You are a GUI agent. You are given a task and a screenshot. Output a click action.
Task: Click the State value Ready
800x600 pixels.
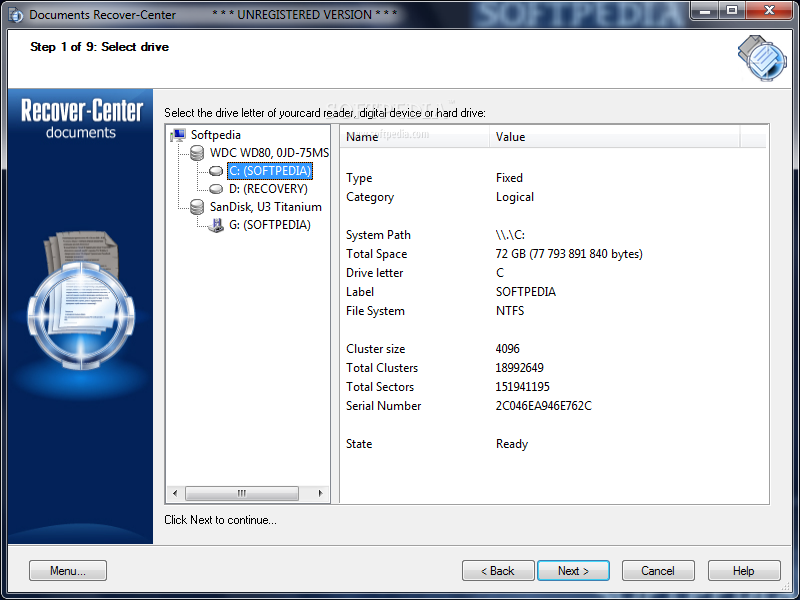512,444
